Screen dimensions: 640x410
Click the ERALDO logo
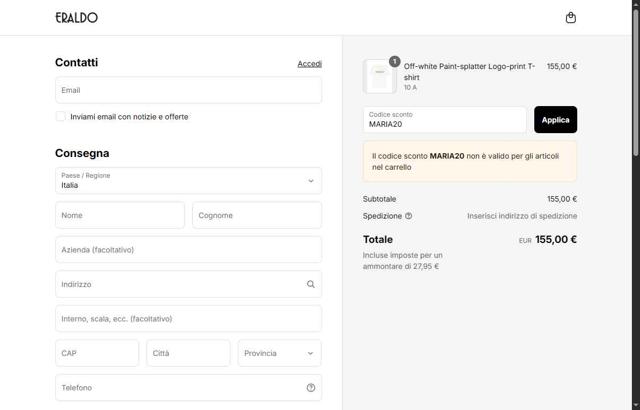(77, 18)
